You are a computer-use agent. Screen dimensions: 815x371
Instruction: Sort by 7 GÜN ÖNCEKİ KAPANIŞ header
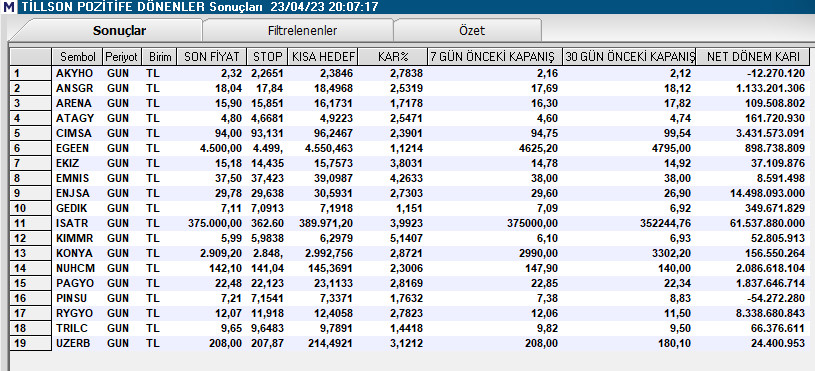pyautogui.click(x=495, y=57)
